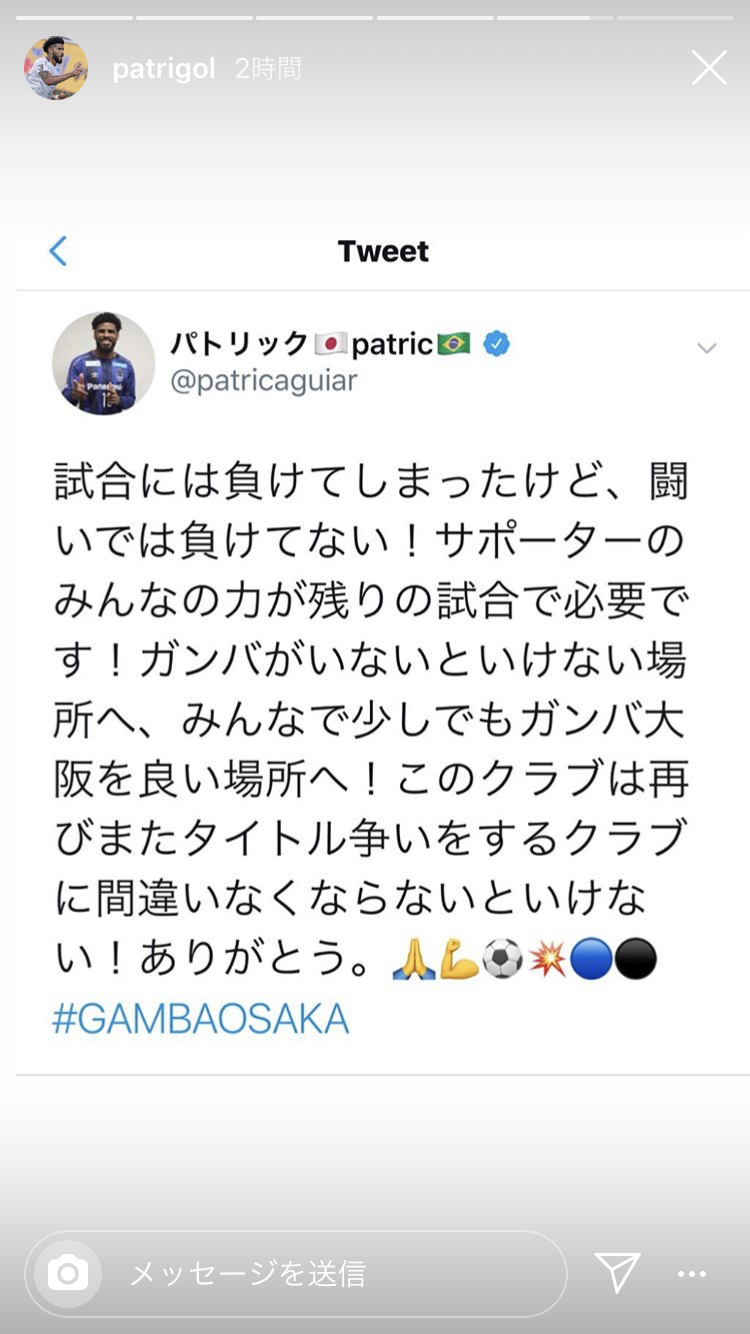Open the @patricaguiar handle
Image resolution: width=750 pixels, height=1334 pixels.
coord(264,381)
